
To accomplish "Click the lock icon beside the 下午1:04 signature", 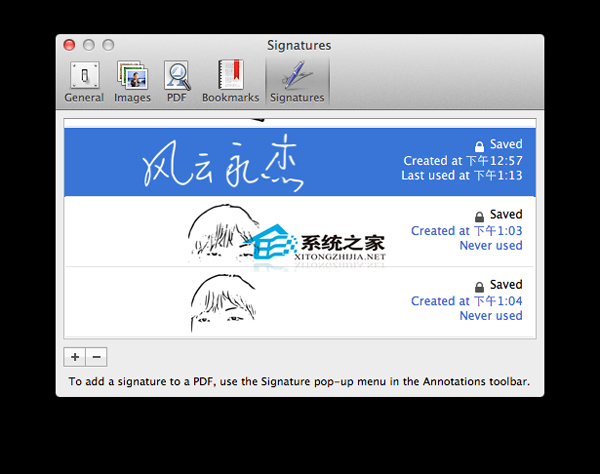I will coord(480,286).
